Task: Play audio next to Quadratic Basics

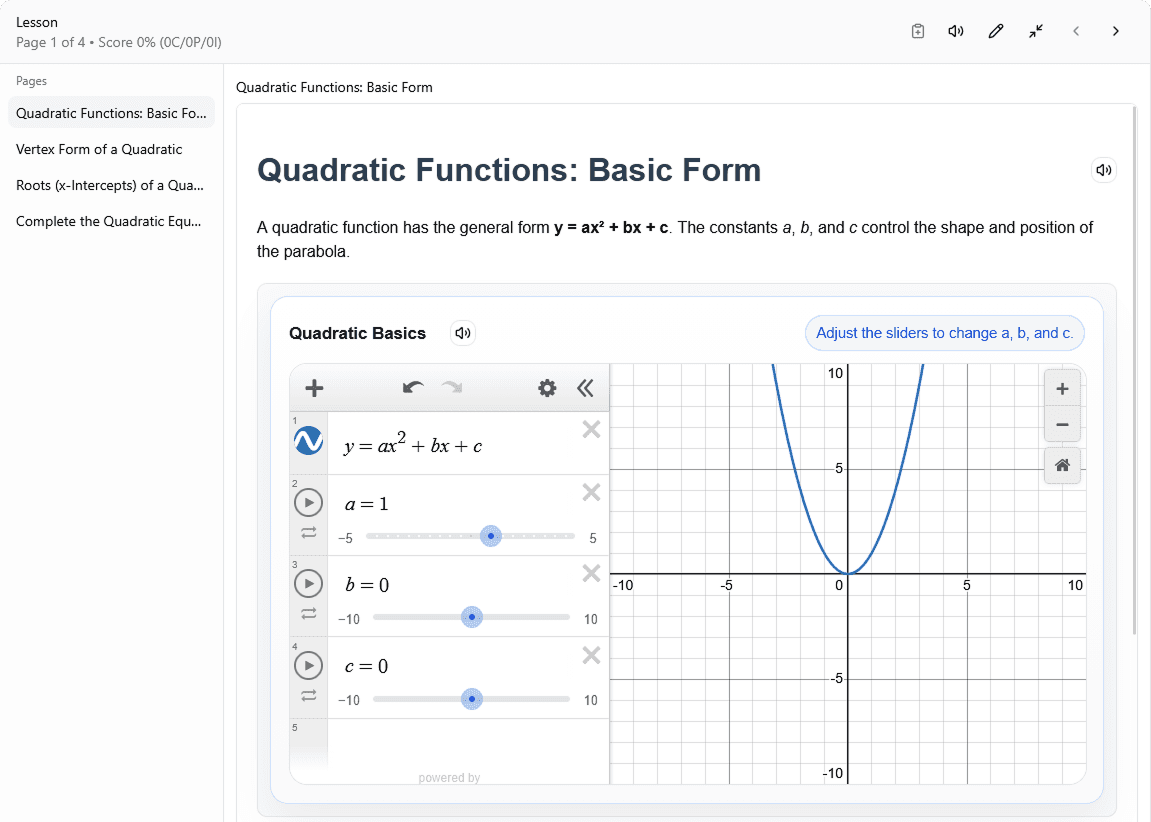Action: (x=462, y=333)
